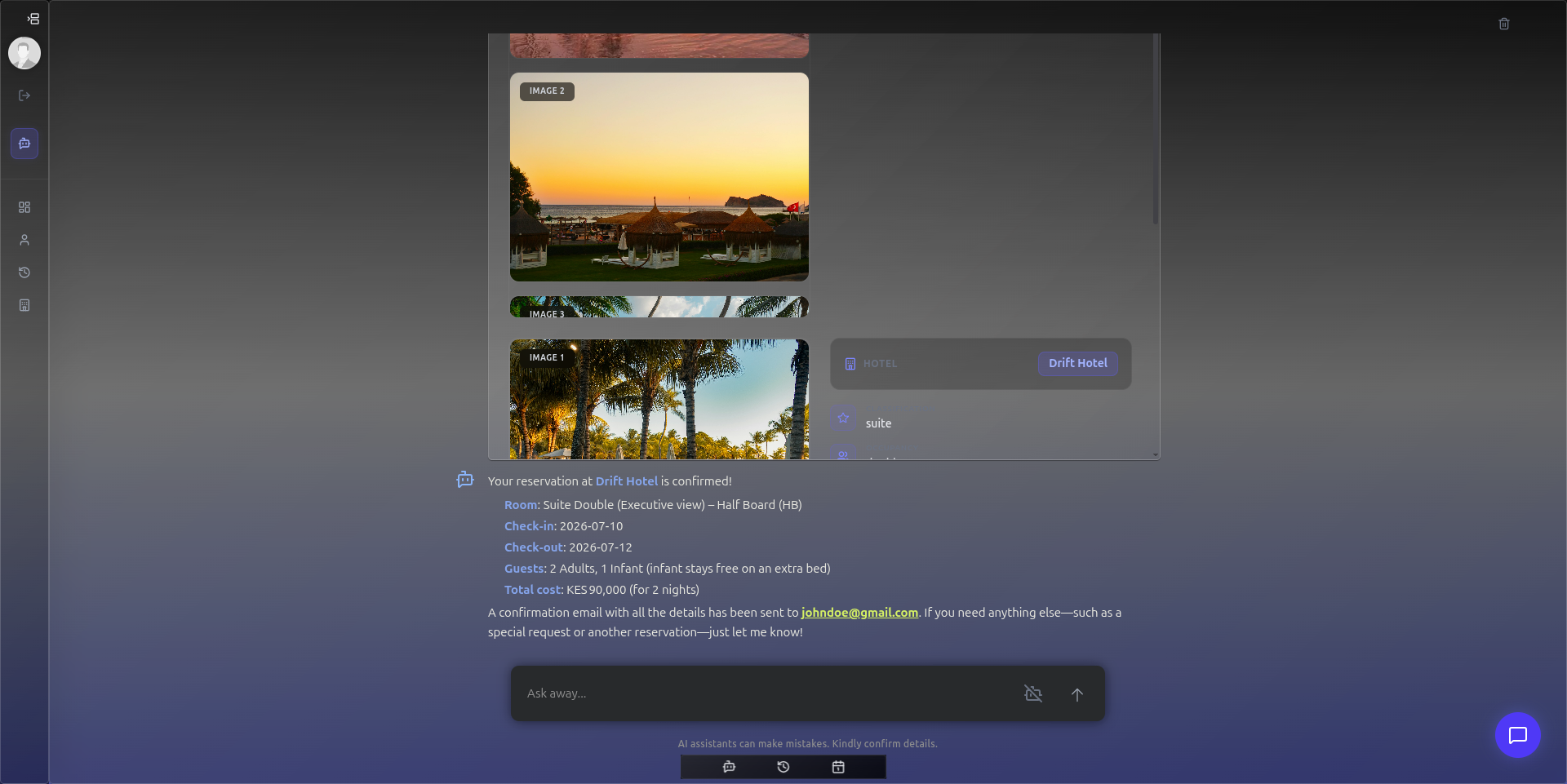Click the building icon next to HOTEL label
The image size is (1567, 784).
[850, 364]
